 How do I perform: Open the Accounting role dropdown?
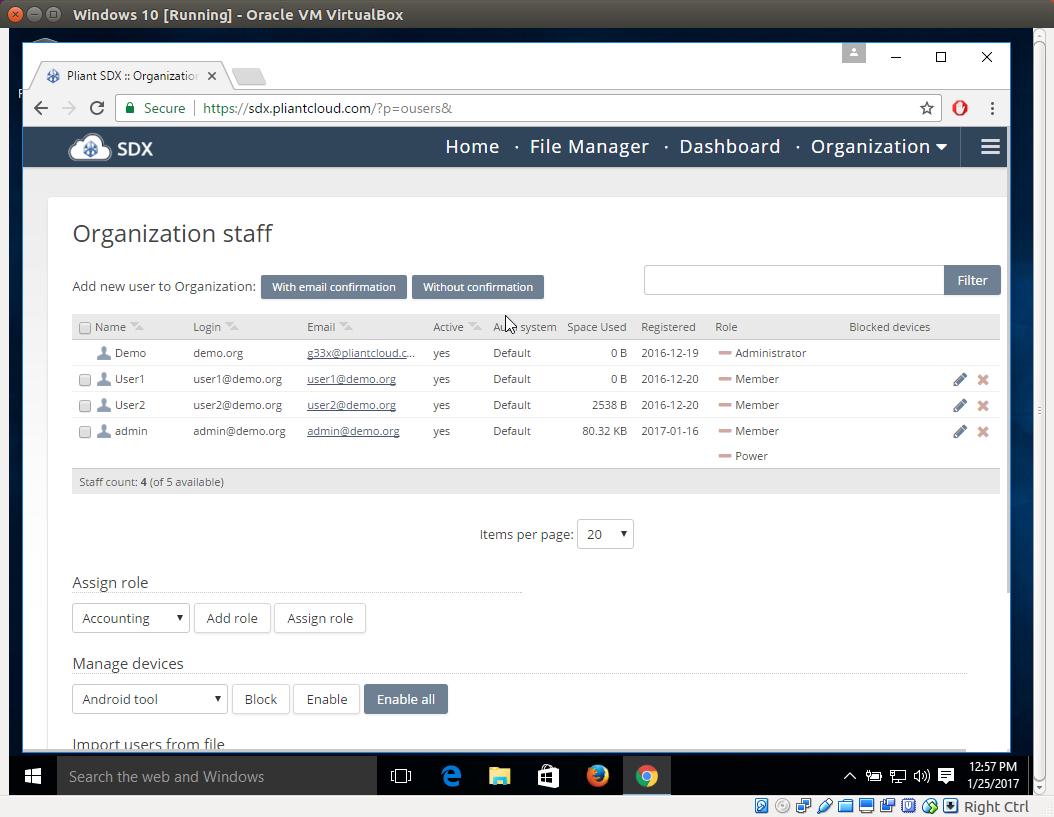point(131,618)
